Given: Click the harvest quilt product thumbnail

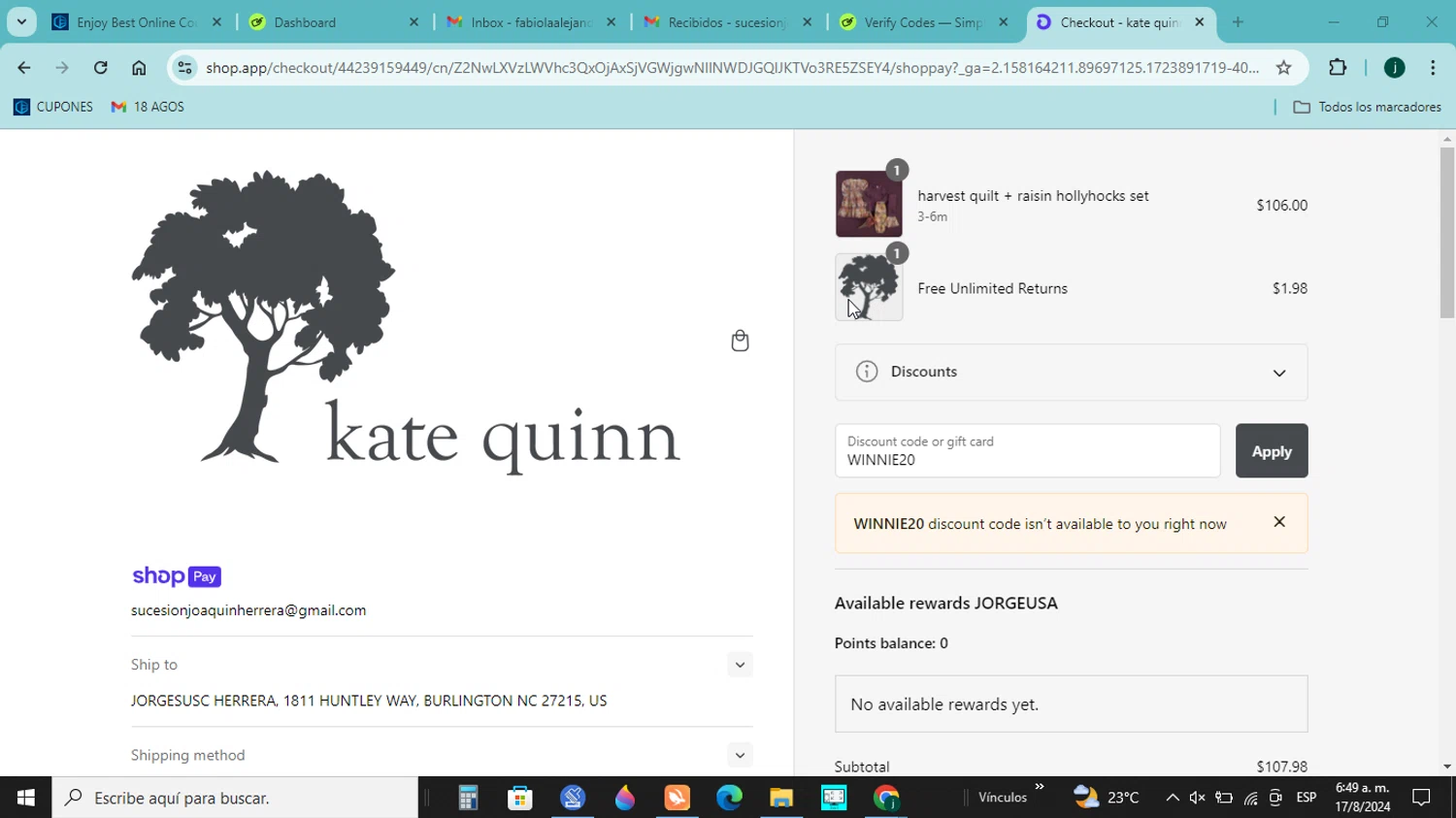Looking at the screenshot, I should (x=869, y=204).
